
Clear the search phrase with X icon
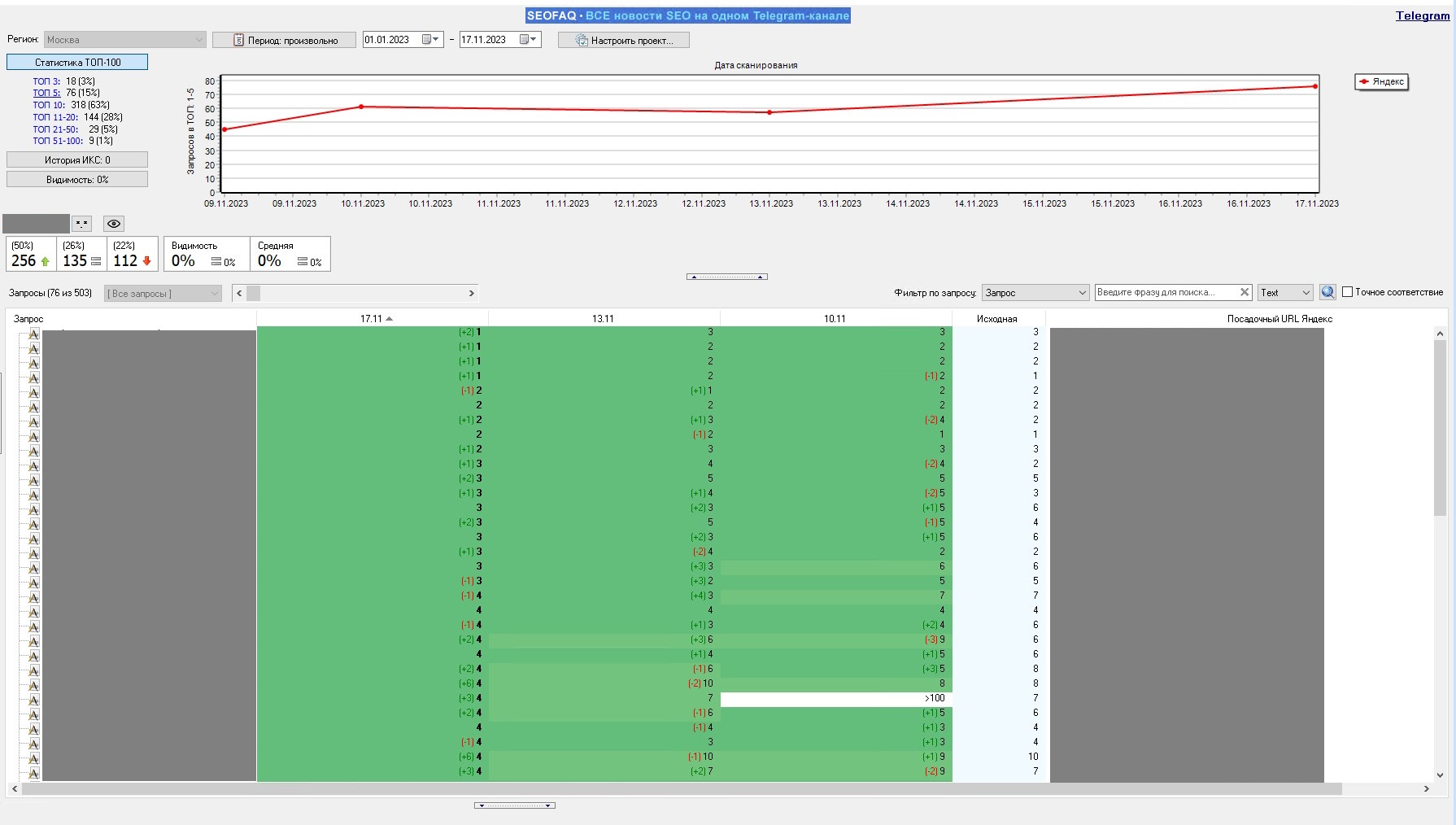click(1244, 292)
